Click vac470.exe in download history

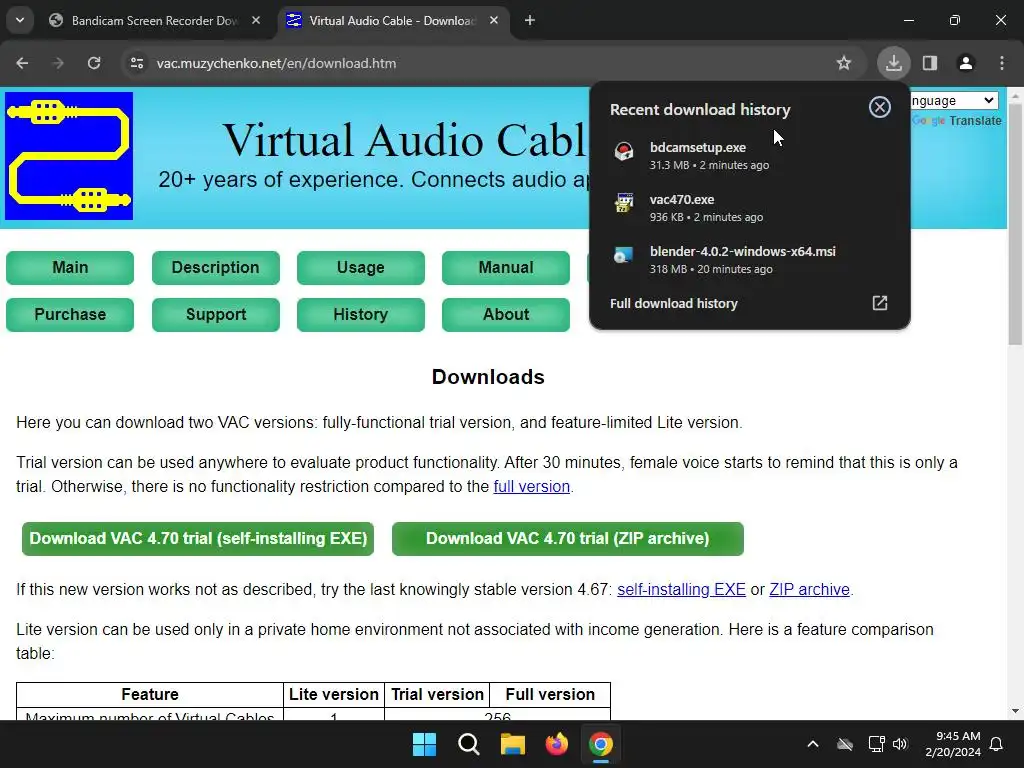[750, 208]
